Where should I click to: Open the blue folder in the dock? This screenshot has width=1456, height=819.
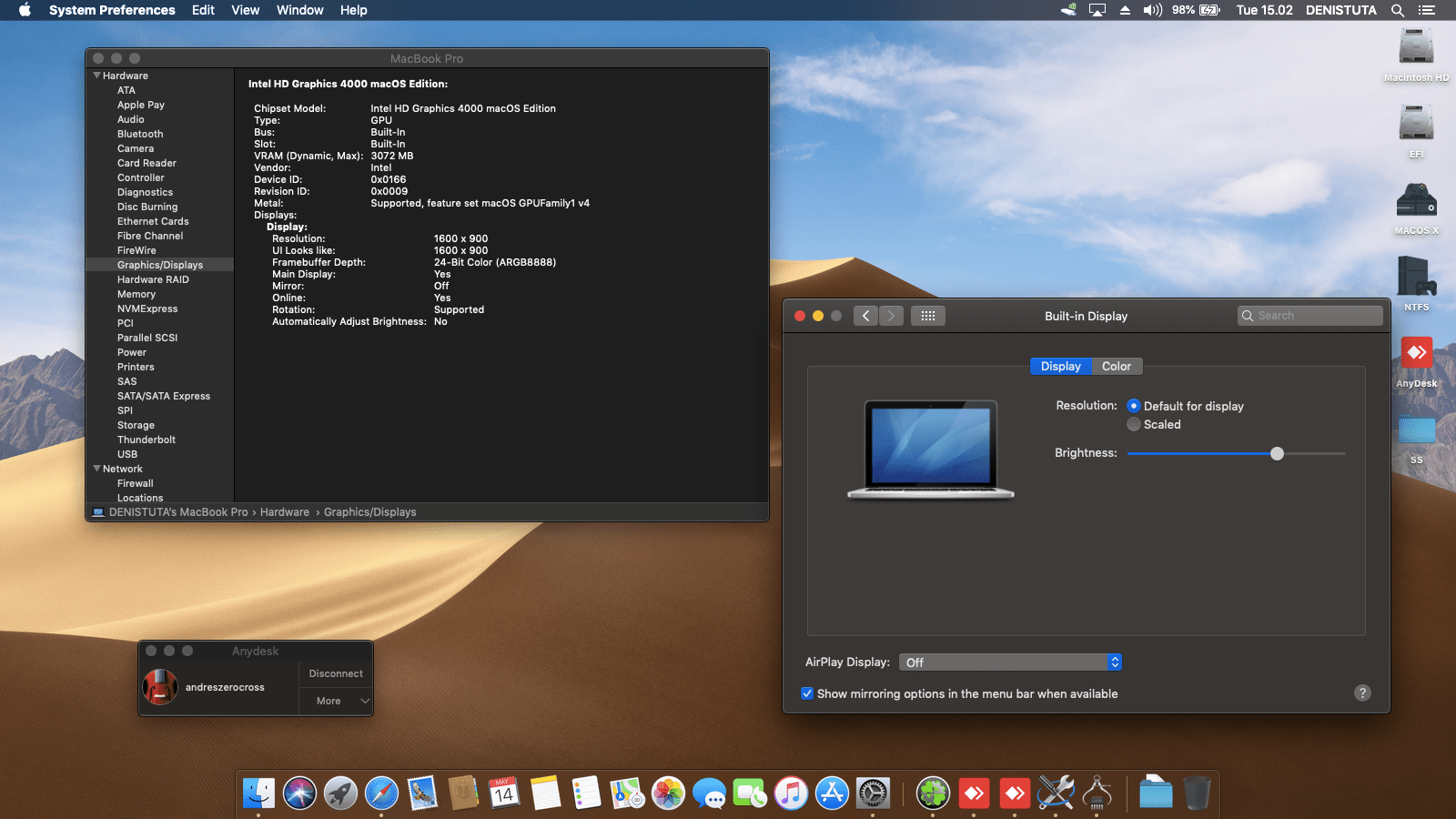click(x=1156, y=794)
